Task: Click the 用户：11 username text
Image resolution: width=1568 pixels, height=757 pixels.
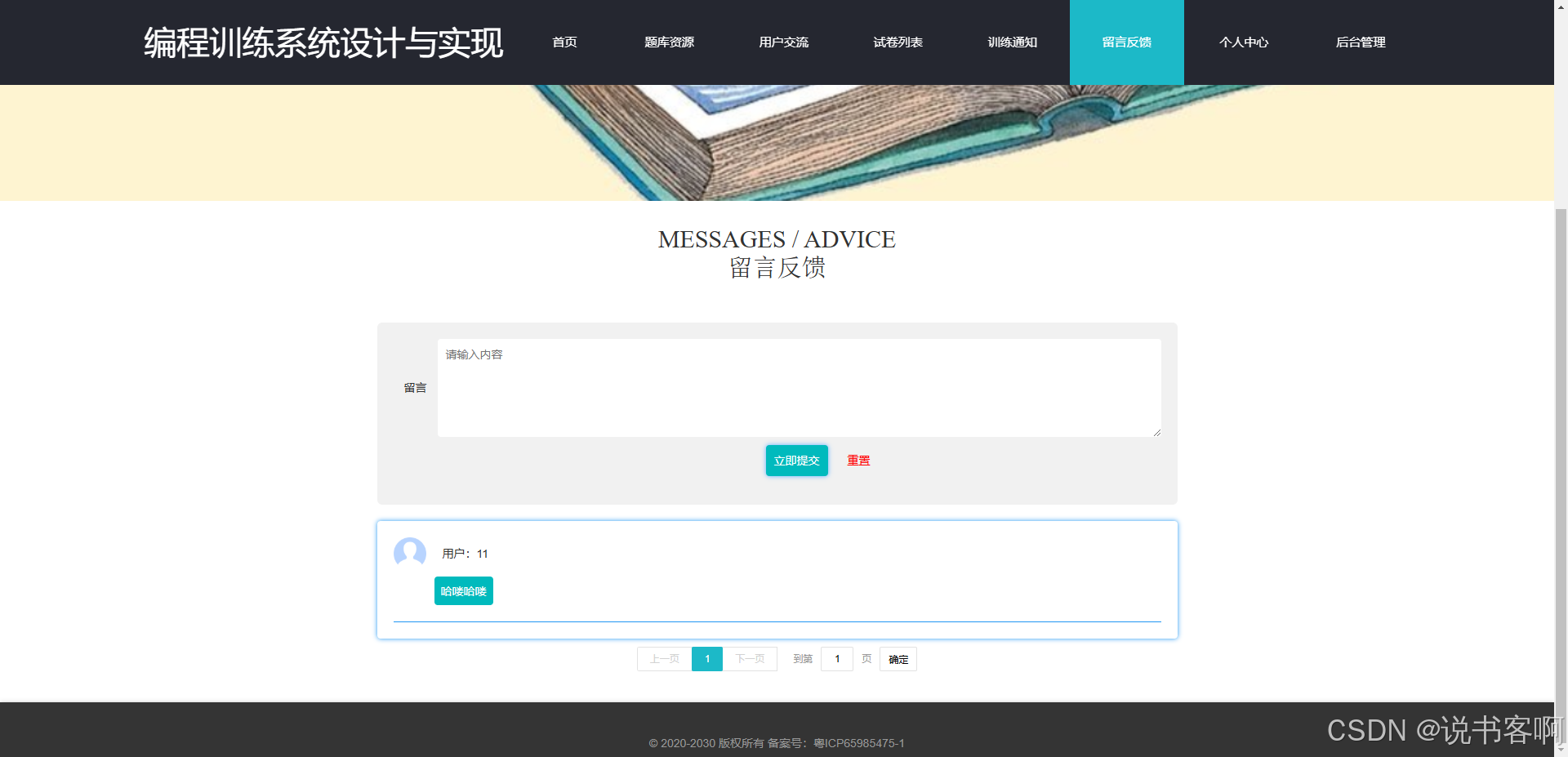Action: (x=465, y=554)
